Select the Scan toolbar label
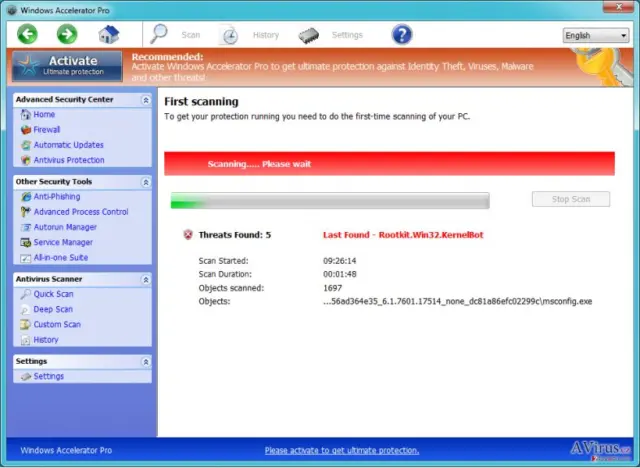Viewport: 640px width, 468px height. tap(191, 35)
